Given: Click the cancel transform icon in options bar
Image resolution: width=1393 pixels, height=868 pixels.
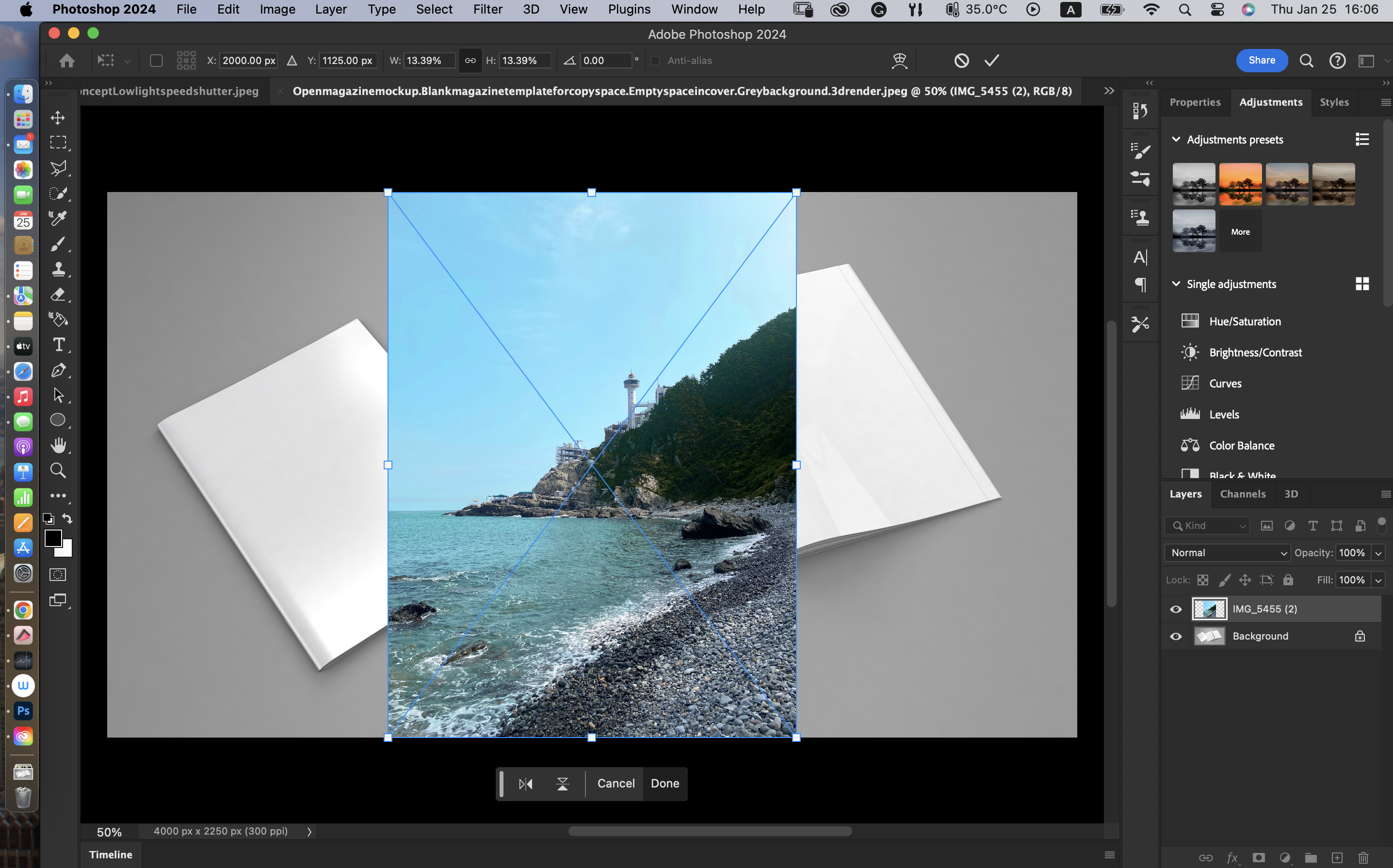Looking at the screenshot, I should pos(961,60).
